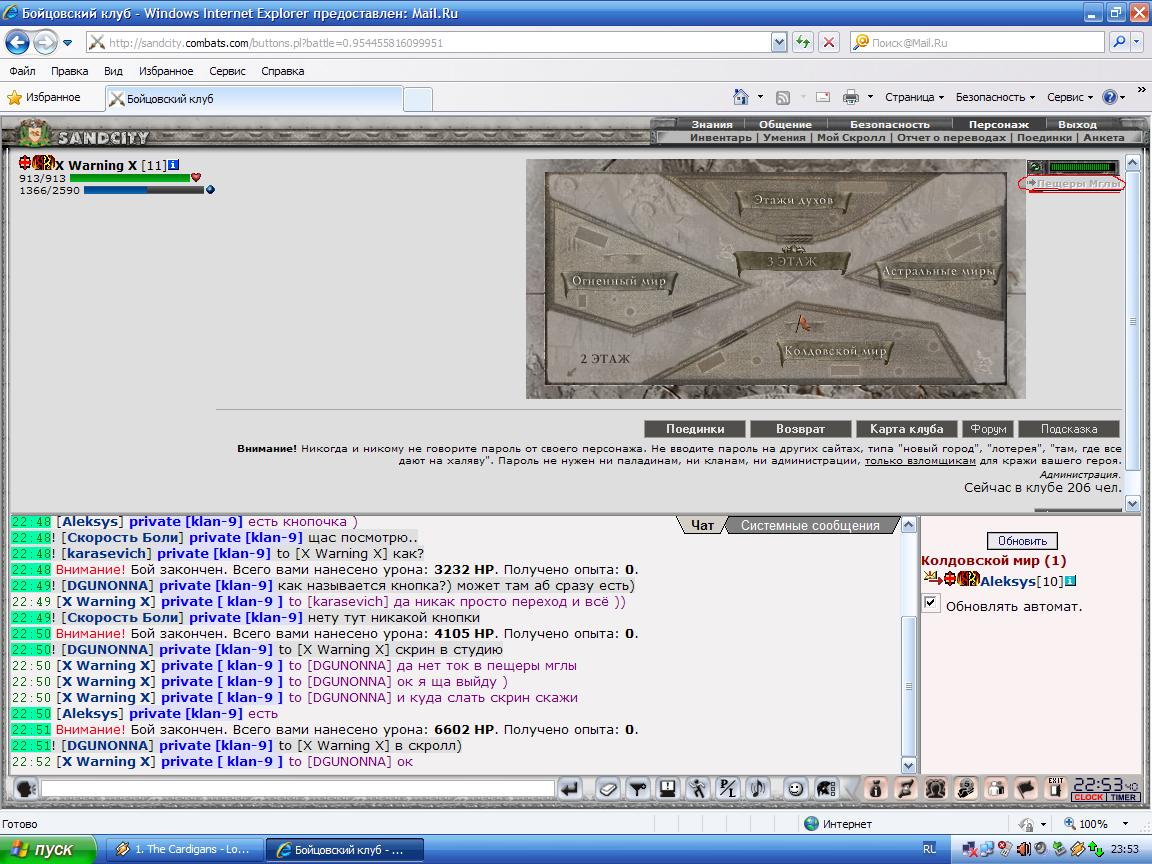Click the info icon next to Aleksys
The width and height of the screenshot is (1152, 864).
coord(1070,581)
